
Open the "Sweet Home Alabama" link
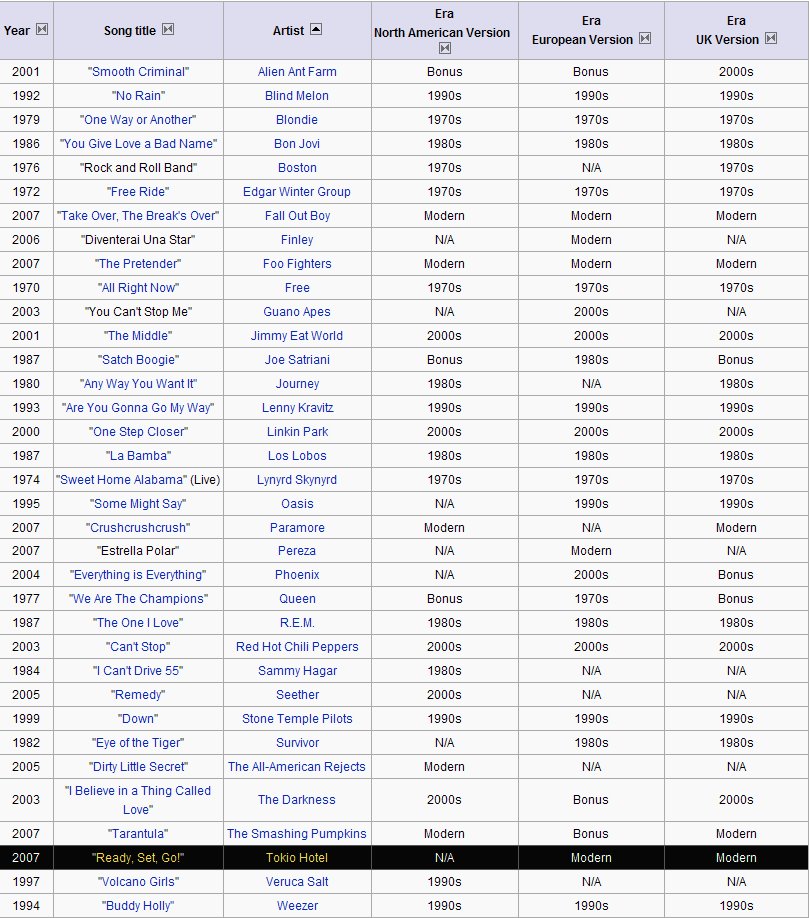122,479
